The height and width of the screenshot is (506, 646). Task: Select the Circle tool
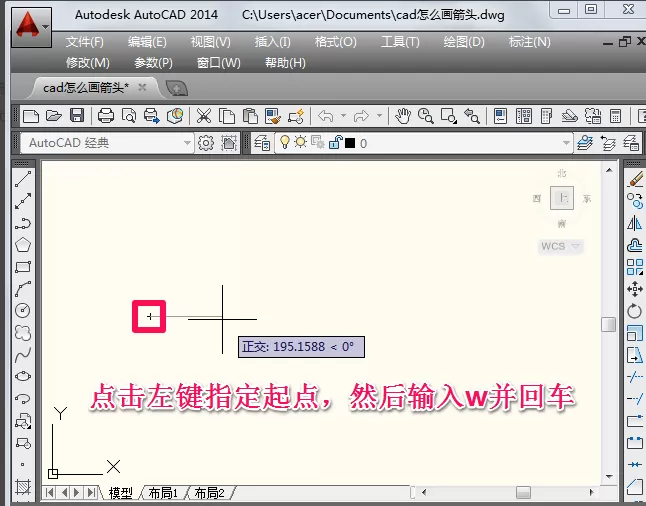[23, 310]
